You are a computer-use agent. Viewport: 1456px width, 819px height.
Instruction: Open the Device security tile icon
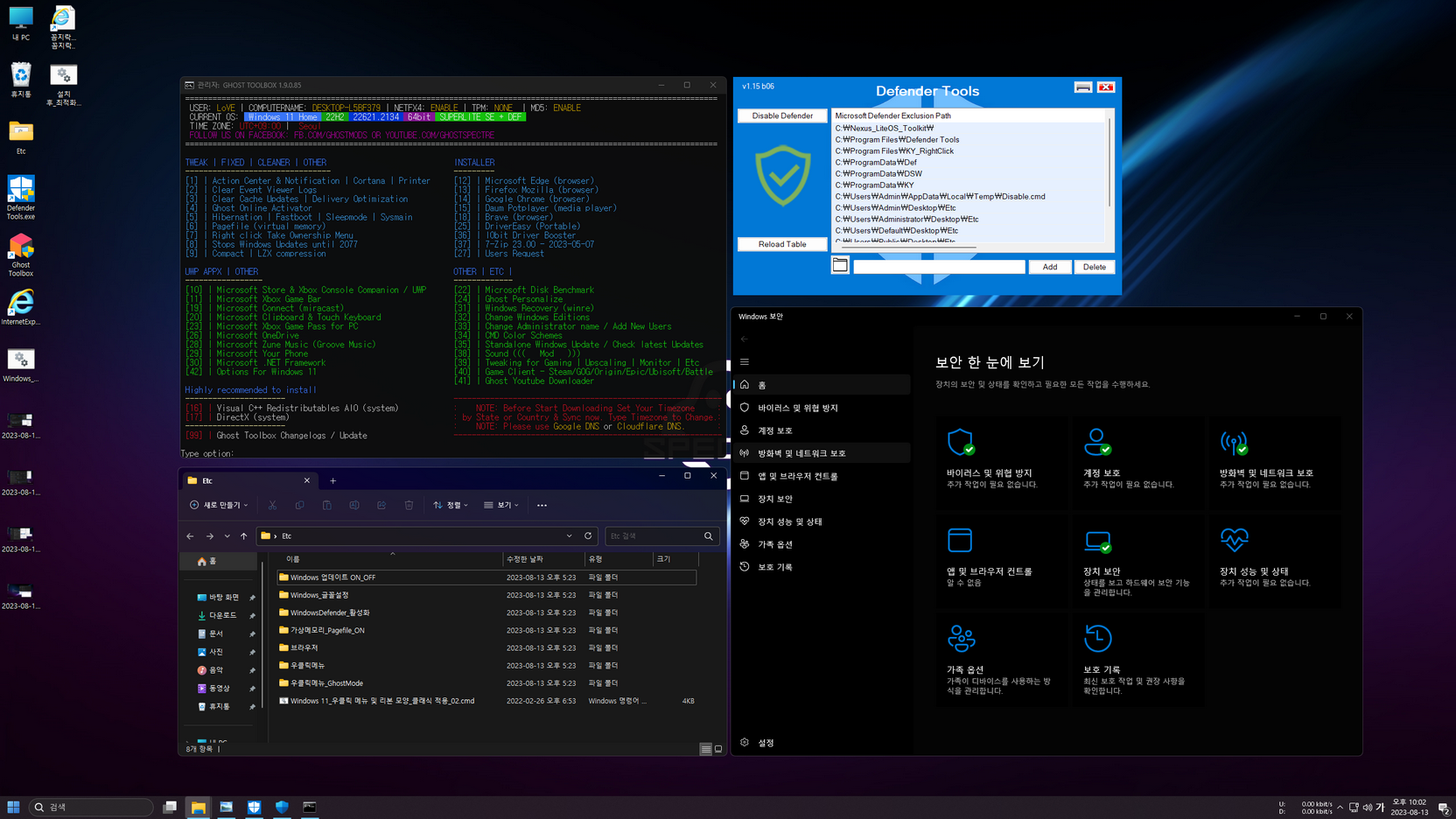(1097, 542)
